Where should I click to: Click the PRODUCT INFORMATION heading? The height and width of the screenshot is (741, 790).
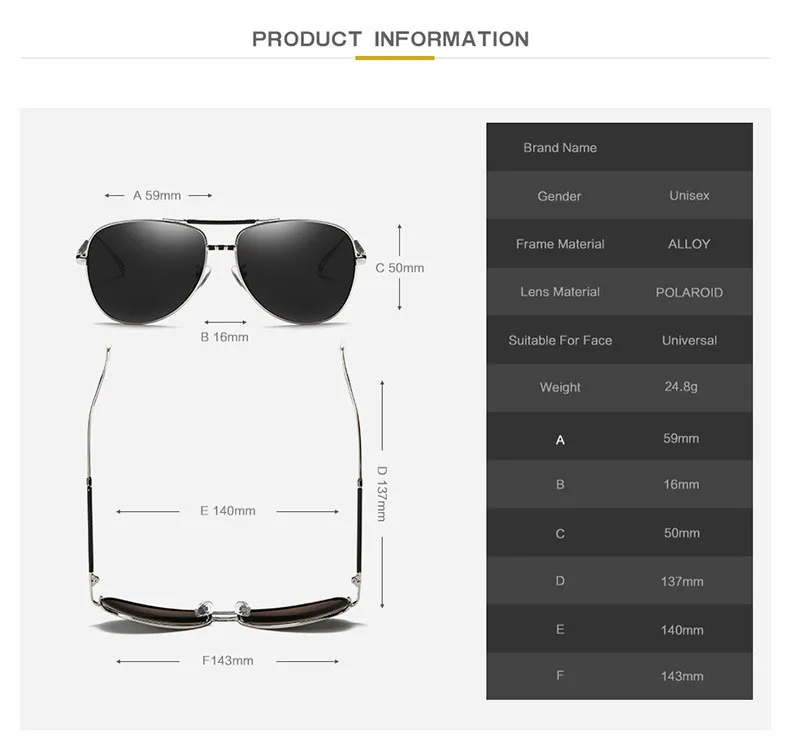[390, 39]
